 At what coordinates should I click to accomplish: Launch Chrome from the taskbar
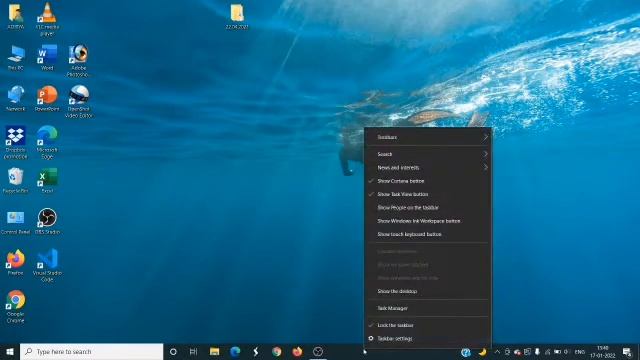pos(276,352)
